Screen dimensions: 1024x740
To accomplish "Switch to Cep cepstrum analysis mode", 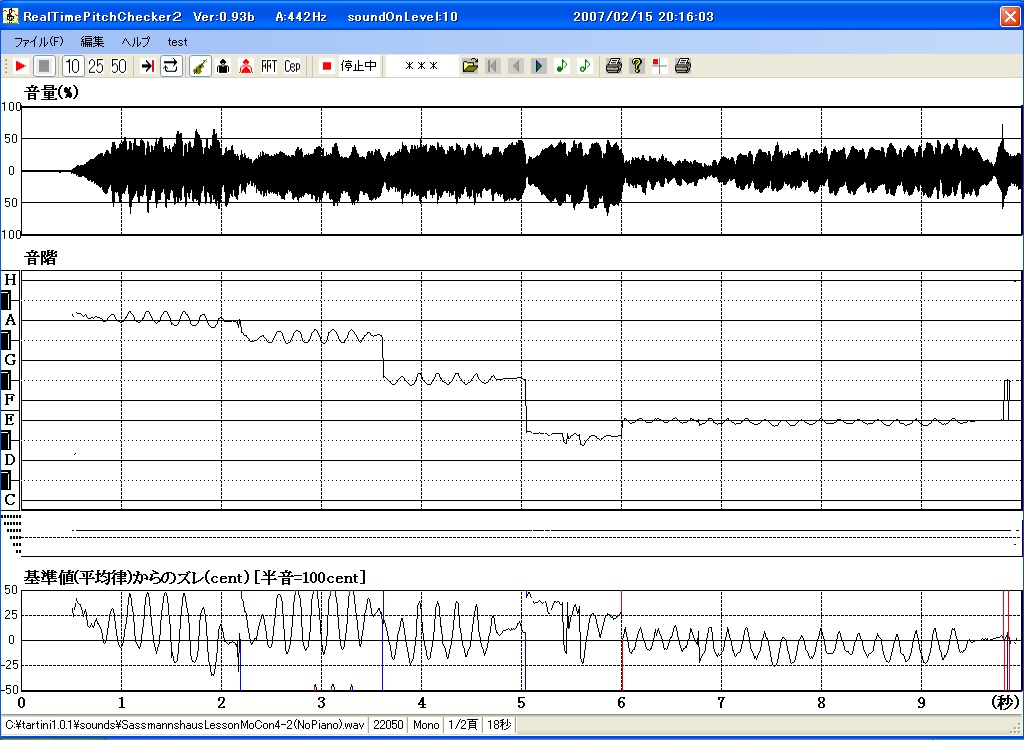I will pos(292,66).
